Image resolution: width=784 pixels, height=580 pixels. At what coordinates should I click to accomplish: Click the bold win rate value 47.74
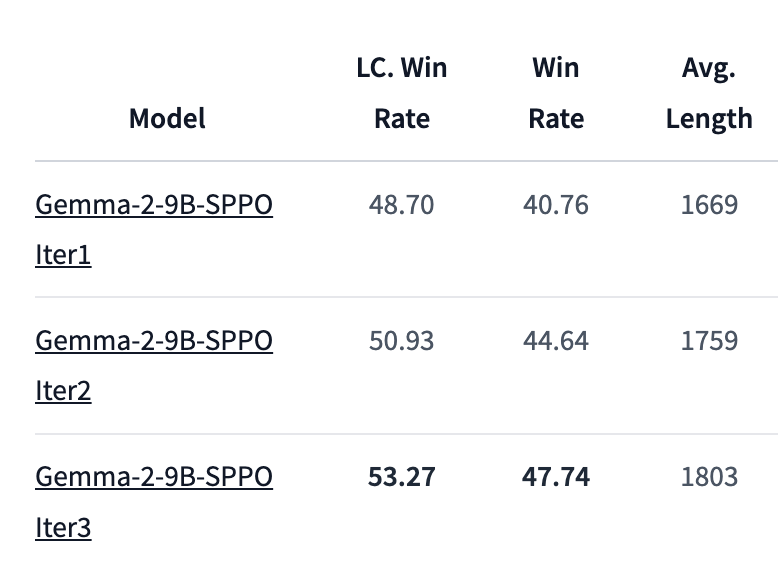point(556,477)
